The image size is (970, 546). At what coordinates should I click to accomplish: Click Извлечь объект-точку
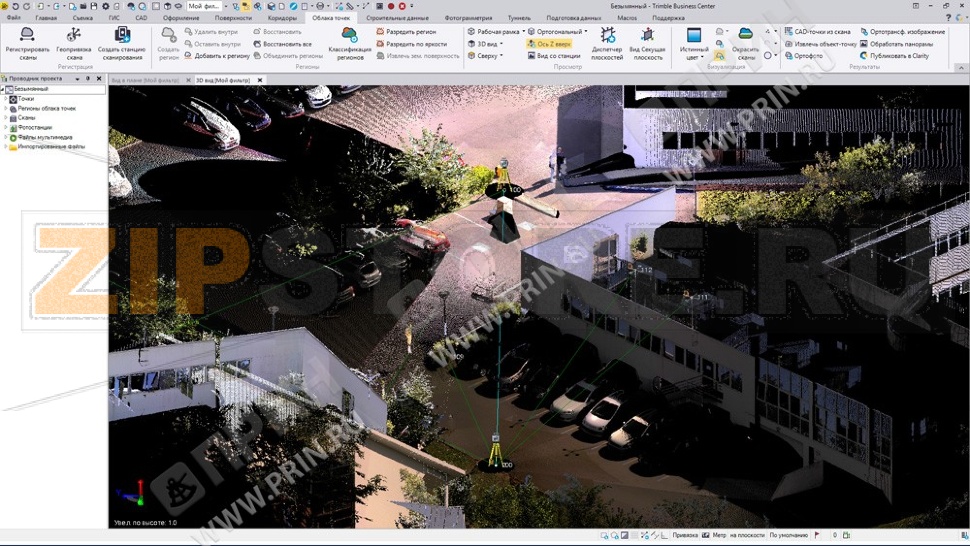[821, 44]
